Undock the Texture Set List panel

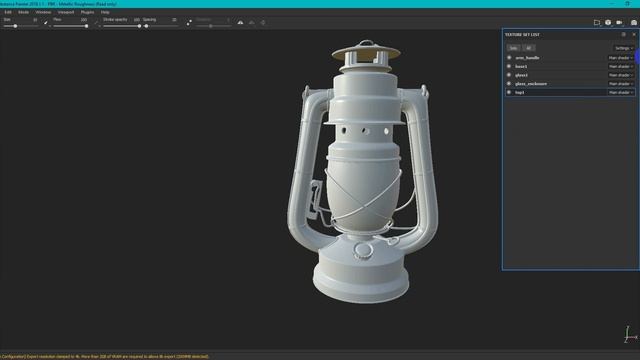pyautogui.click(x=624, y=35)
